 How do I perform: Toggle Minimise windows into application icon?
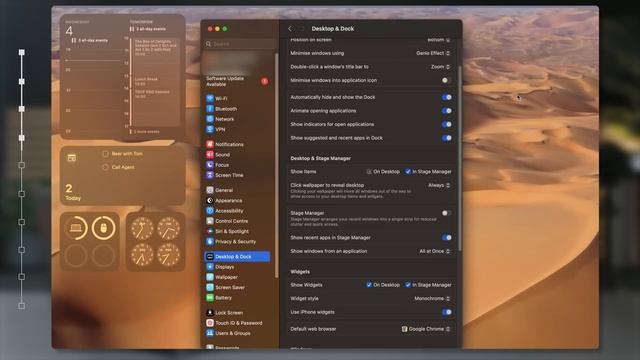pos(447,80)
